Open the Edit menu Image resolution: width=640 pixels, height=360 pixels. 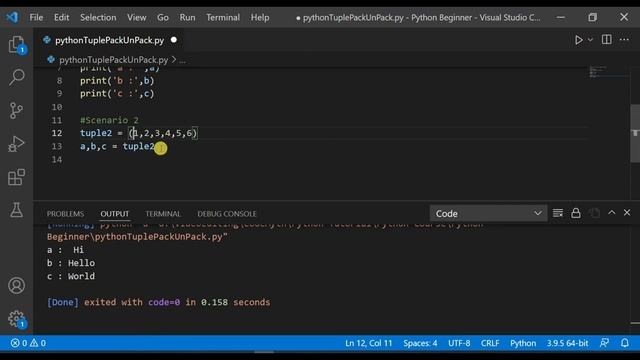[61, 18]
